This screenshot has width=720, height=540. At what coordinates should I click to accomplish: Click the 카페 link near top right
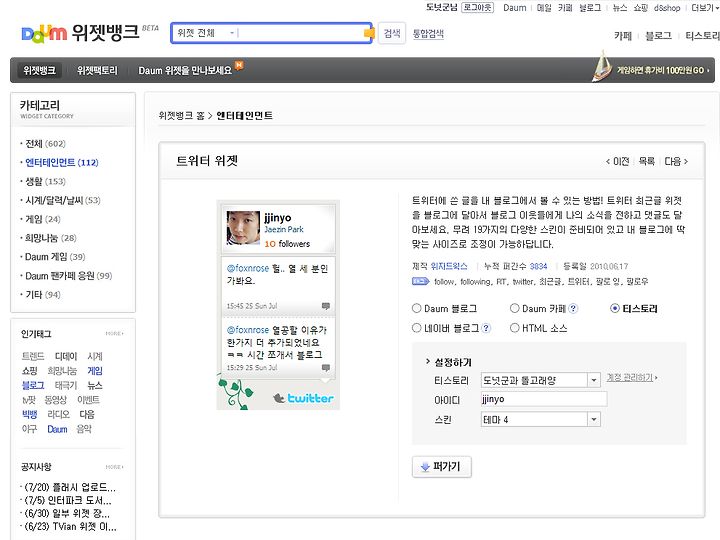coord(623,36)
